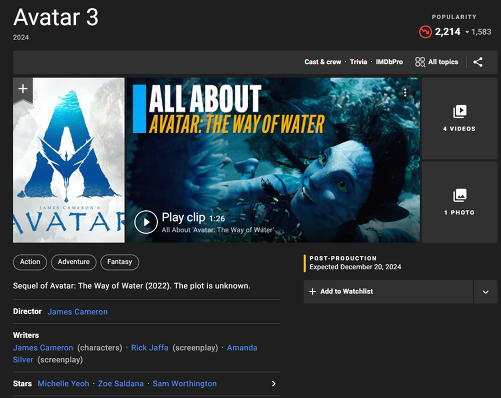This screenshot has height=398, width=501.
Task: Play the All About Avatar clip
Action: coord(146,222)
